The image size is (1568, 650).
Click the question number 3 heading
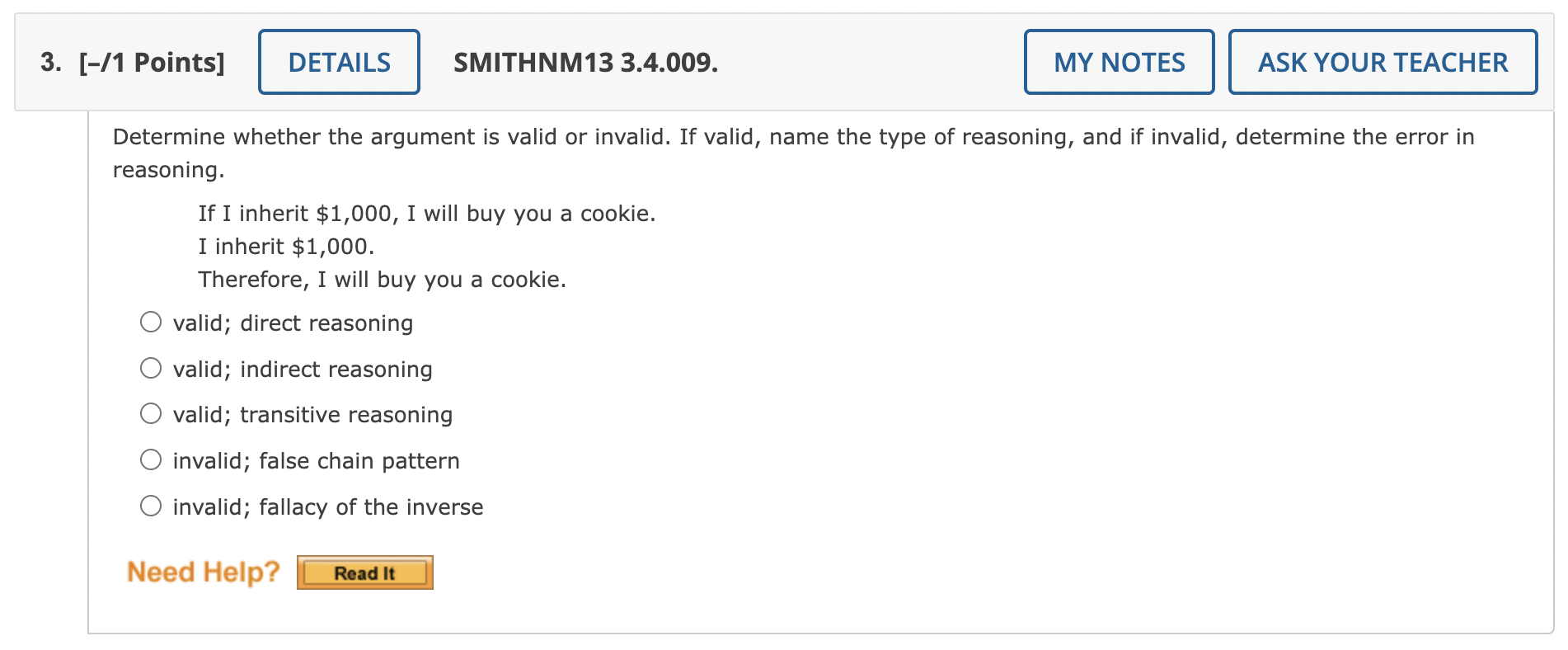[47, 61]
